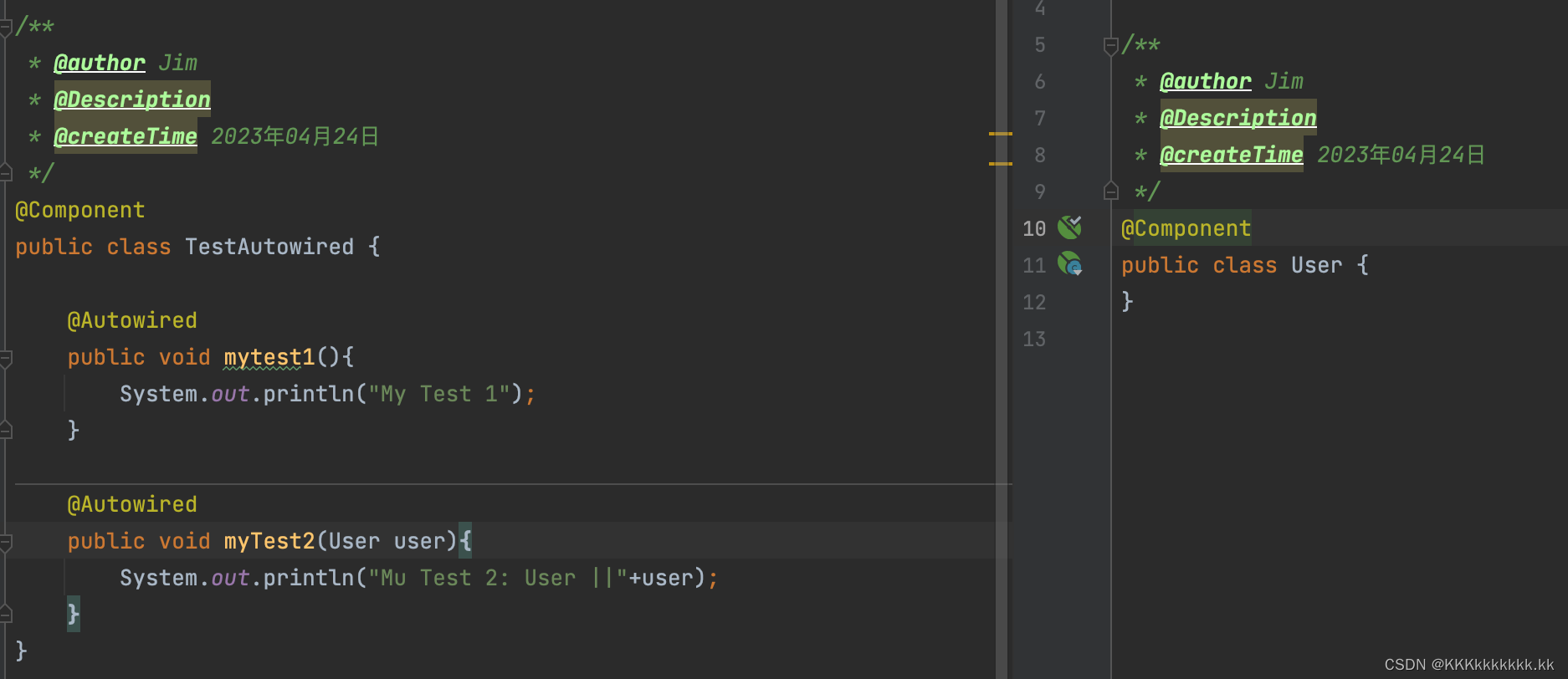
Task: Click the closing brace of User class
Action: 1127,301
